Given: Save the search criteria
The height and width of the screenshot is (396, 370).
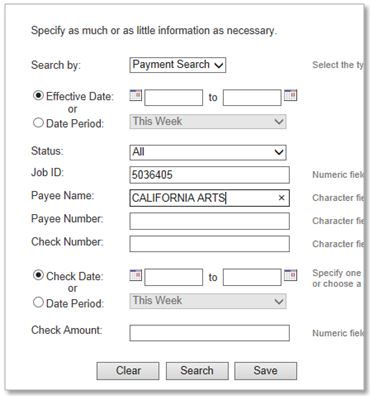Looking at the screenshot, I should pos(265,371).
